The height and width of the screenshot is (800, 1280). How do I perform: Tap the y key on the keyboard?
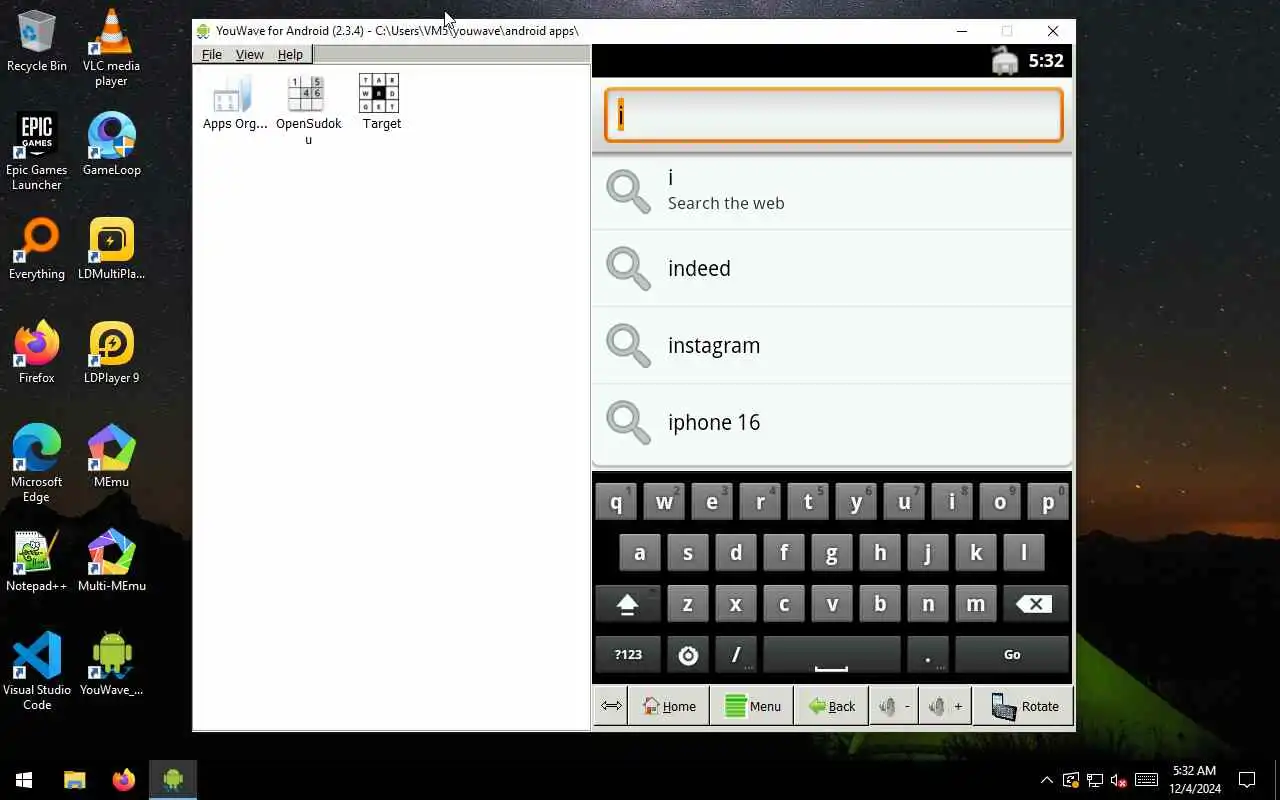pyautogui.click(x=856, y=502)
